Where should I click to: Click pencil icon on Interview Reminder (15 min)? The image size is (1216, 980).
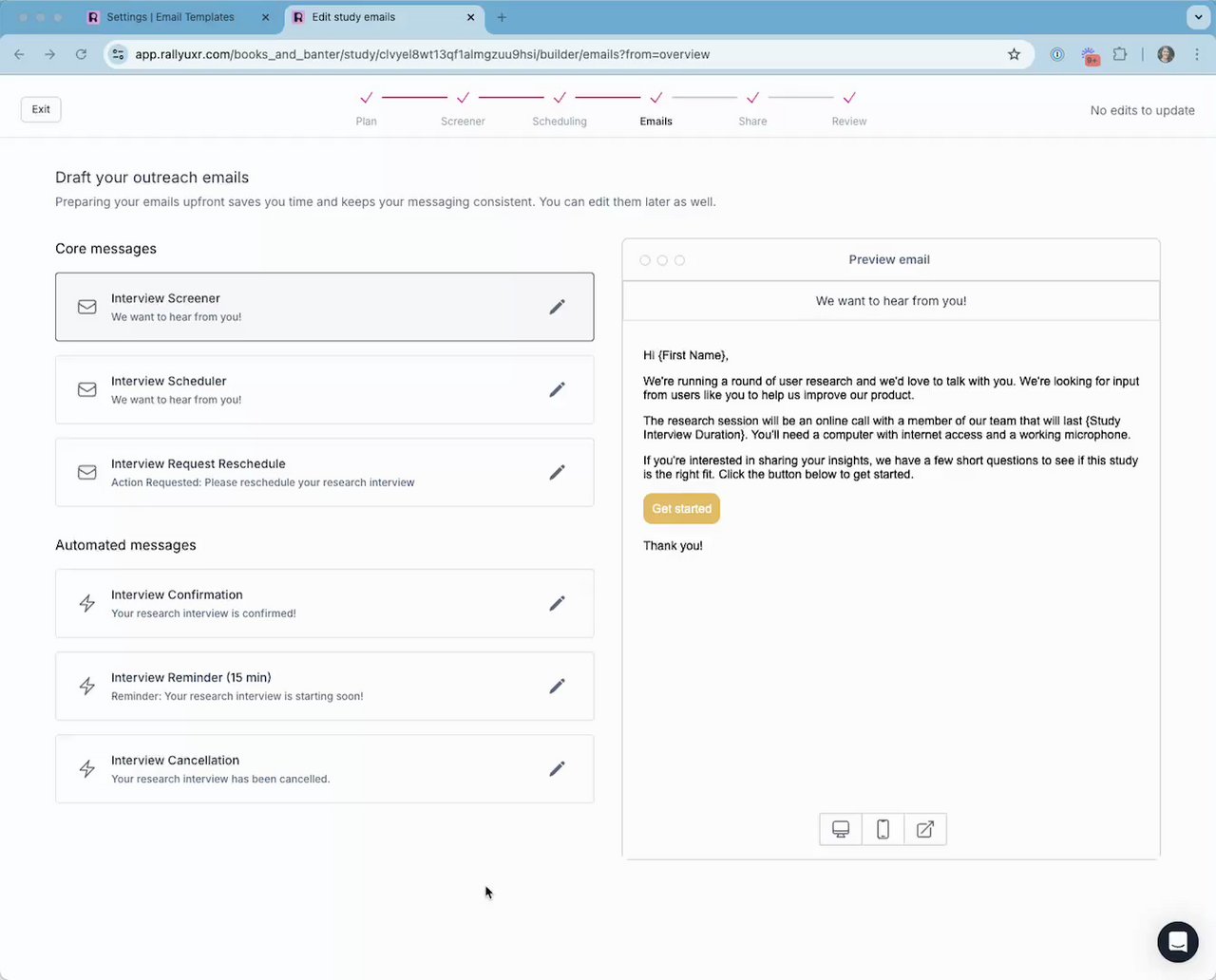pyautogui.click(x=557, y=686)
